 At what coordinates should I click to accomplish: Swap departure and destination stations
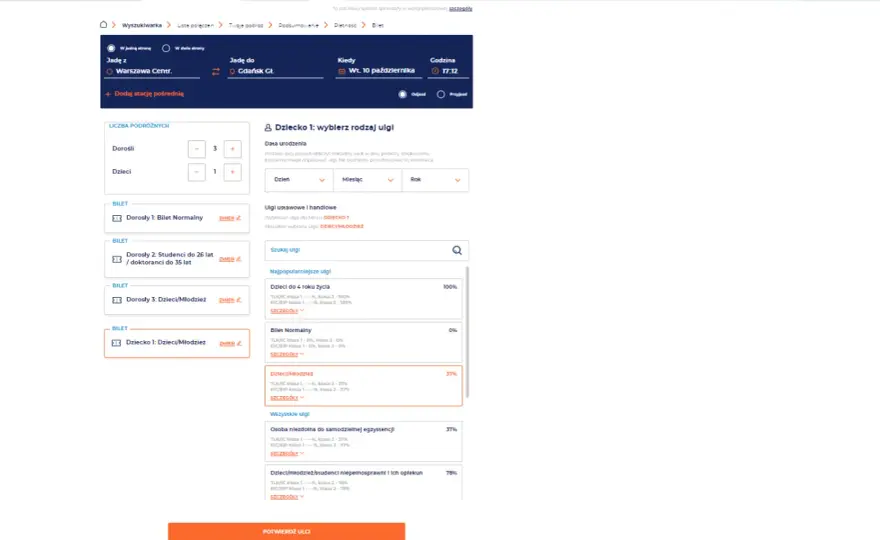[x=216, y=72]
